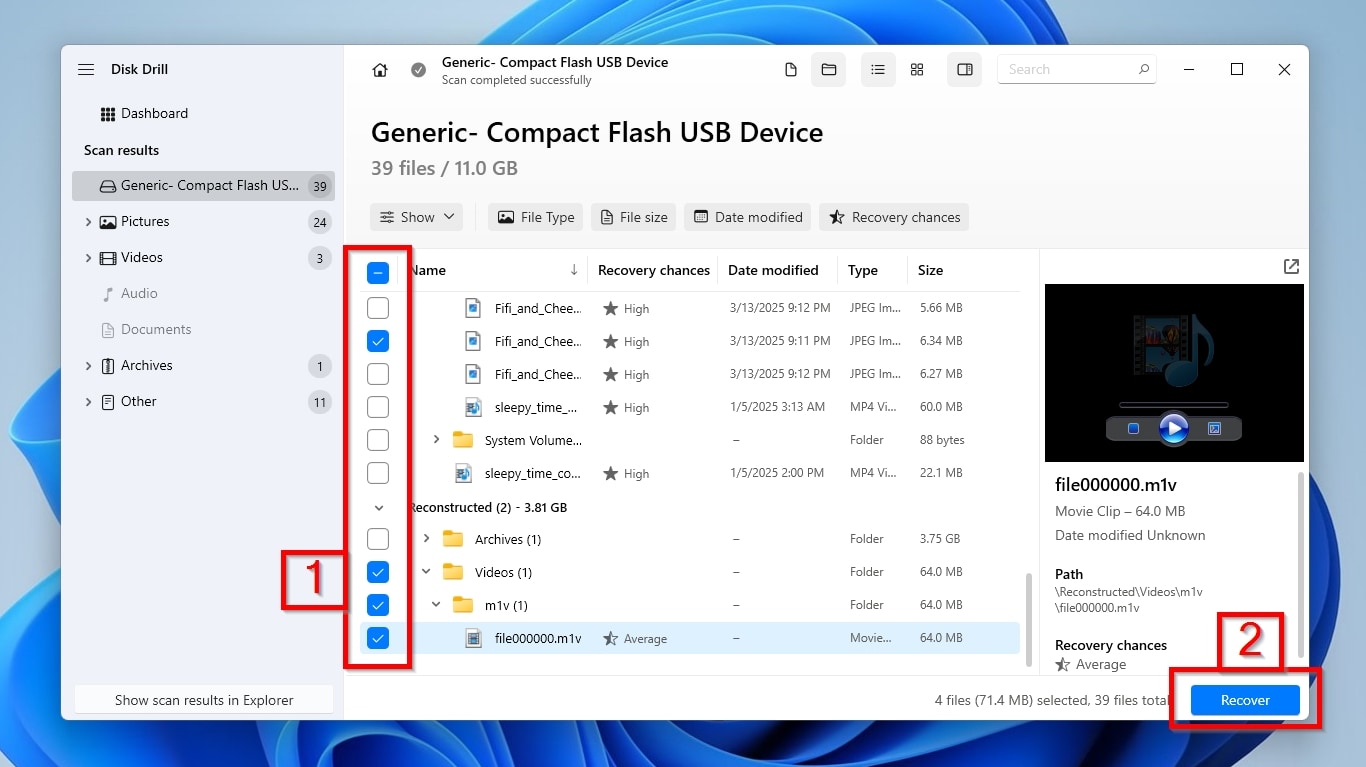1366x767 pixels.
Task: Filter by File Type
Action: tap(536, 217)
